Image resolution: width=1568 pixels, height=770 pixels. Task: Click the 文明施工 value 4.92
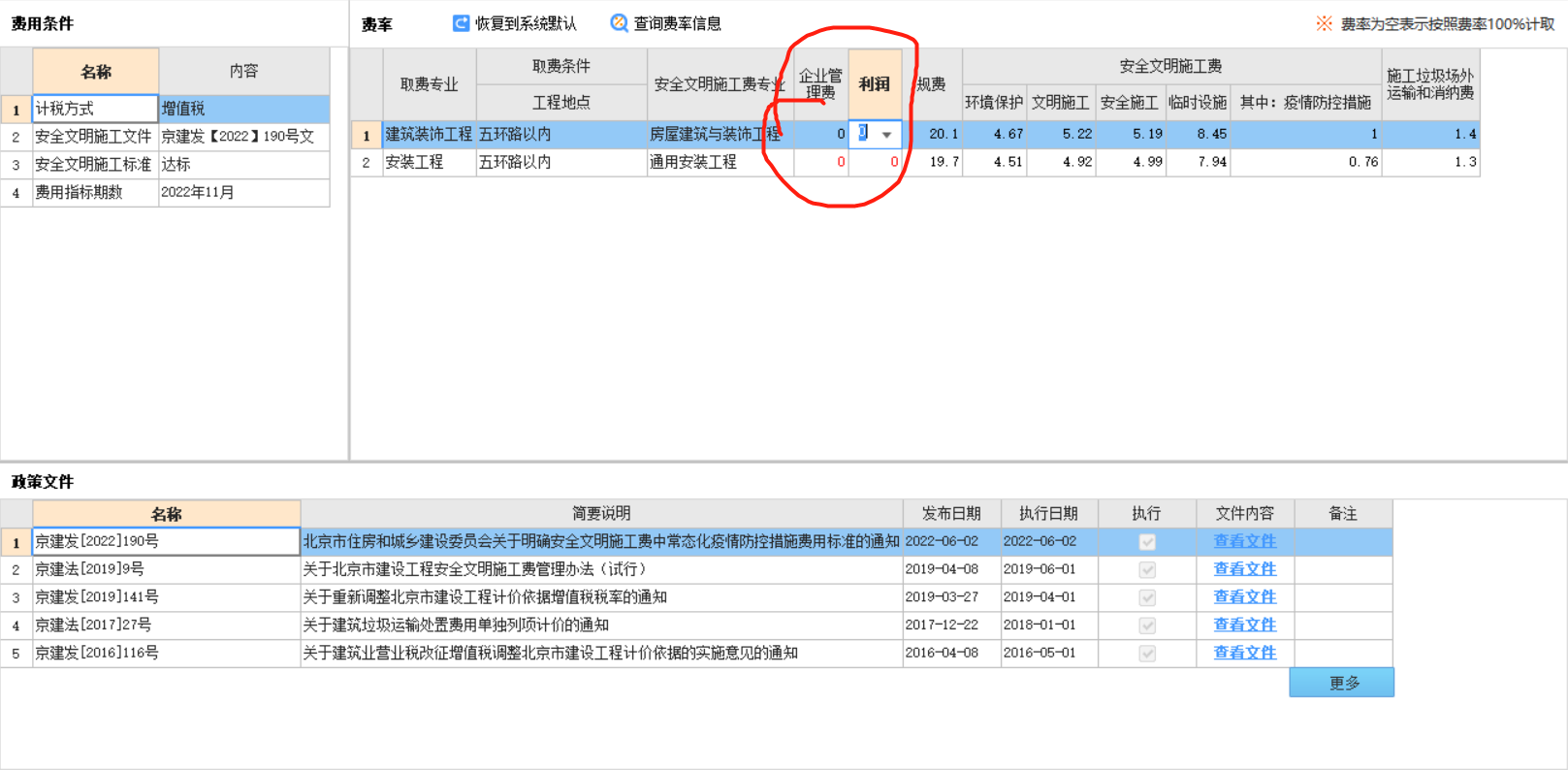[1061, 162]
